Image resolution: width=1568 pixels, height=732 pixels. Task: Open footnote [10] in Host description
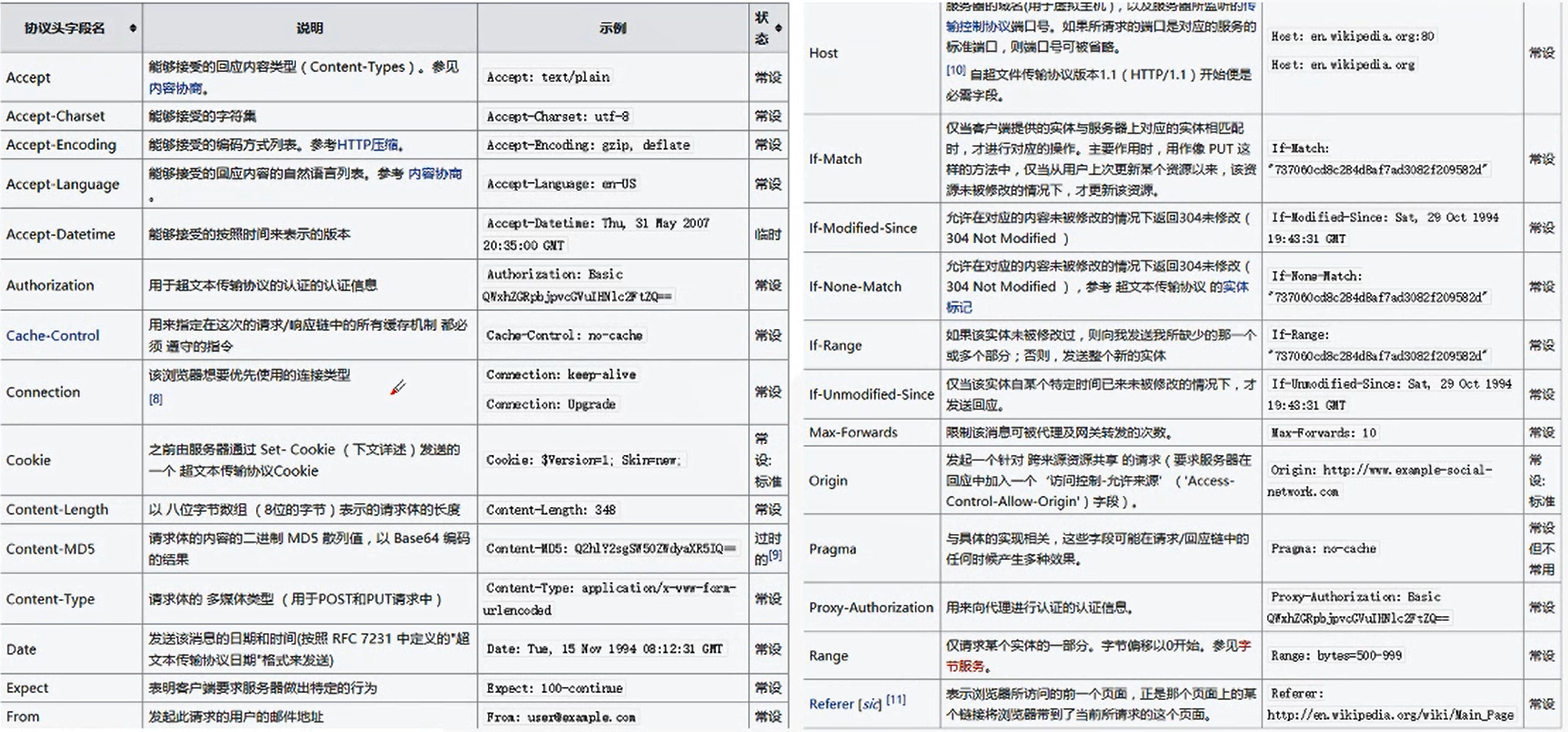(x=956, y=70)
